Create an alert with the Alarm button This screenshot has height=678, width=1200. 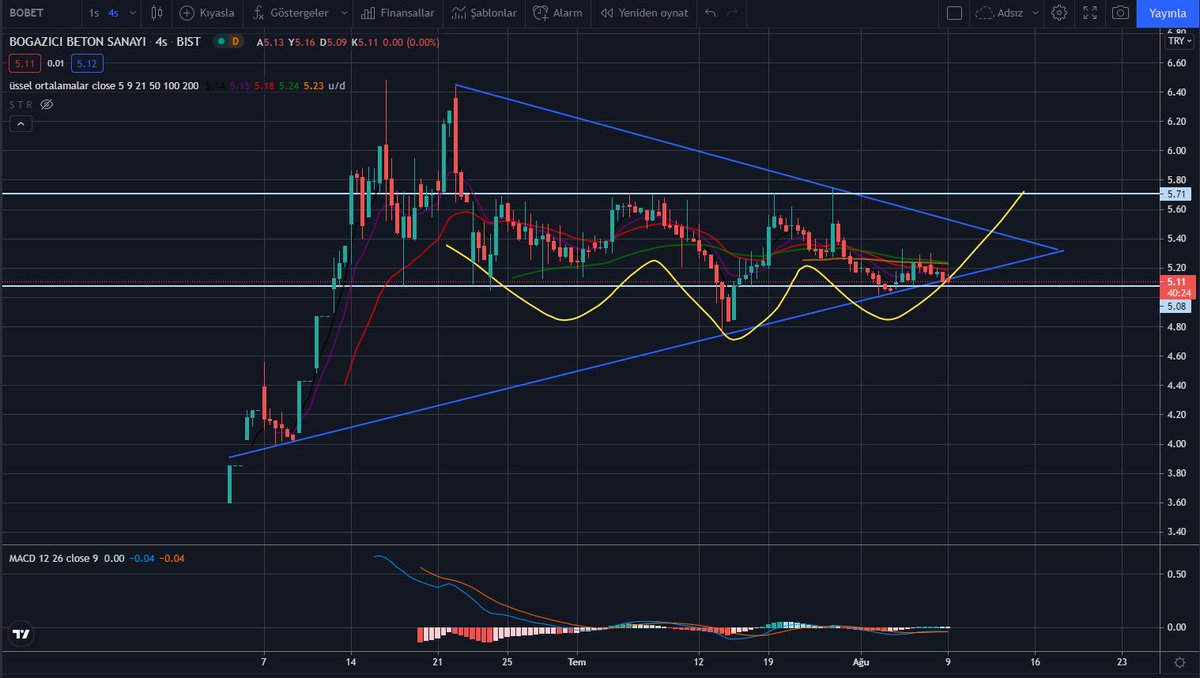pos(558,13)
